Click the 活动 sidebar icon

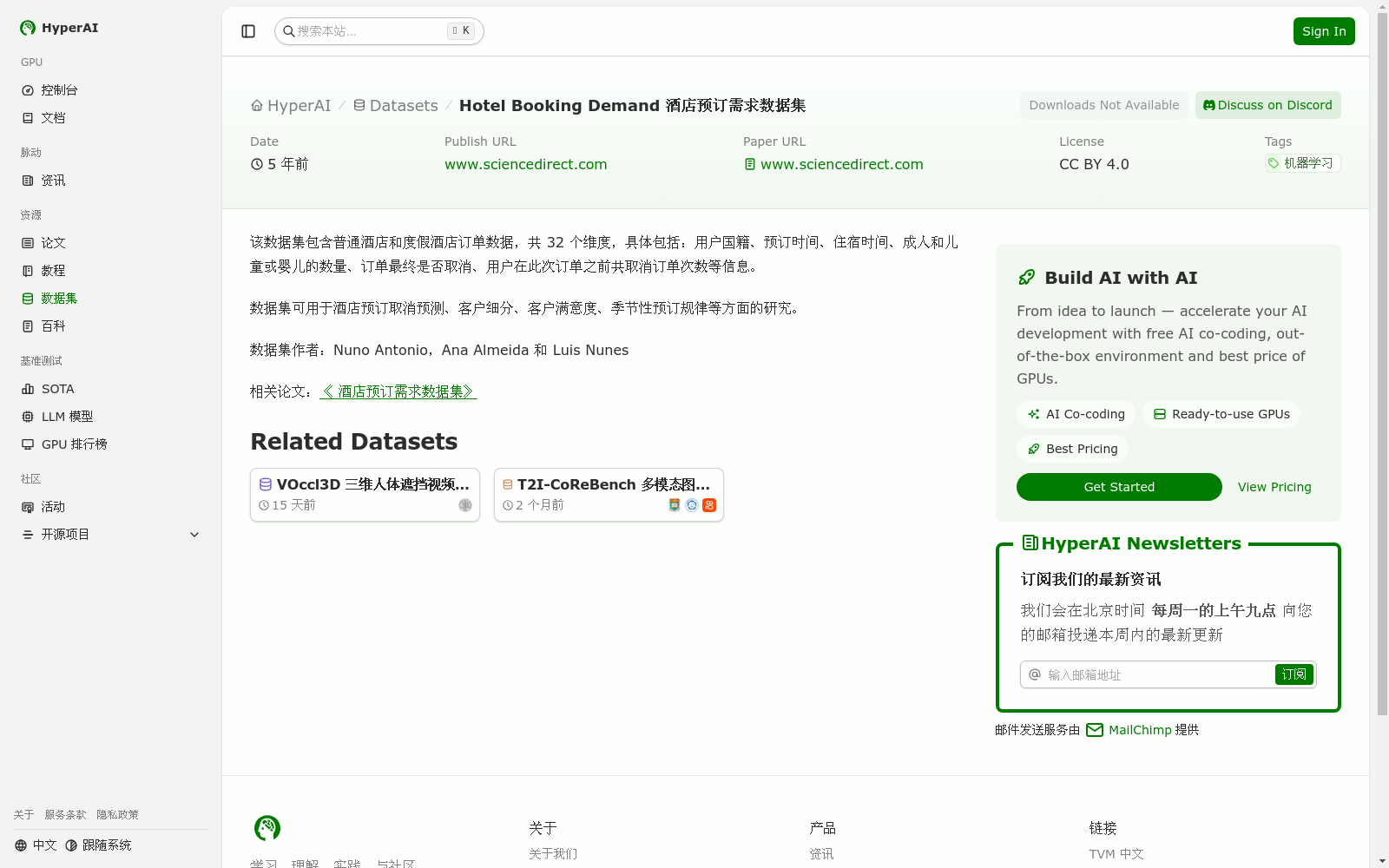tap(28, 507)
